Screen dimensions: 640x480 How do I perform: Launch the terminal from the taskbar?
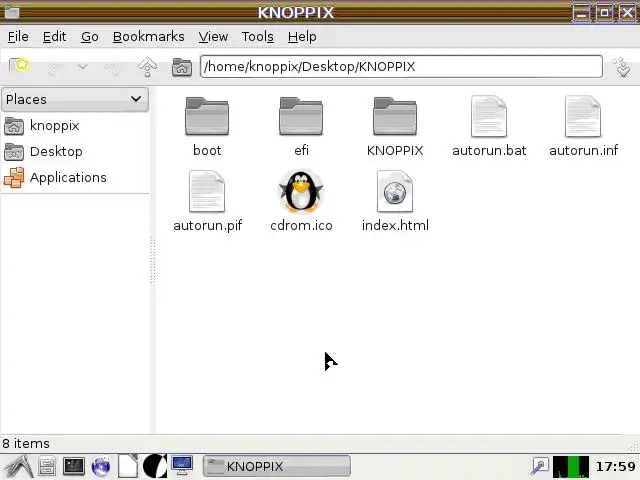(74, 466)
